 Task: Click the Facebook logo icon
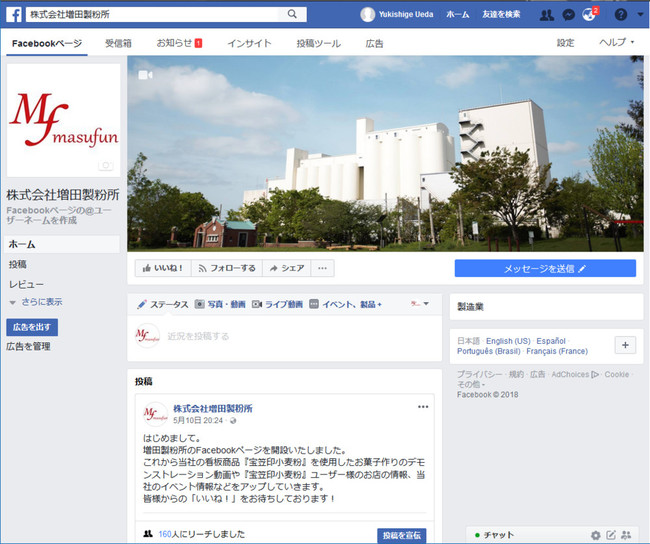14,15
